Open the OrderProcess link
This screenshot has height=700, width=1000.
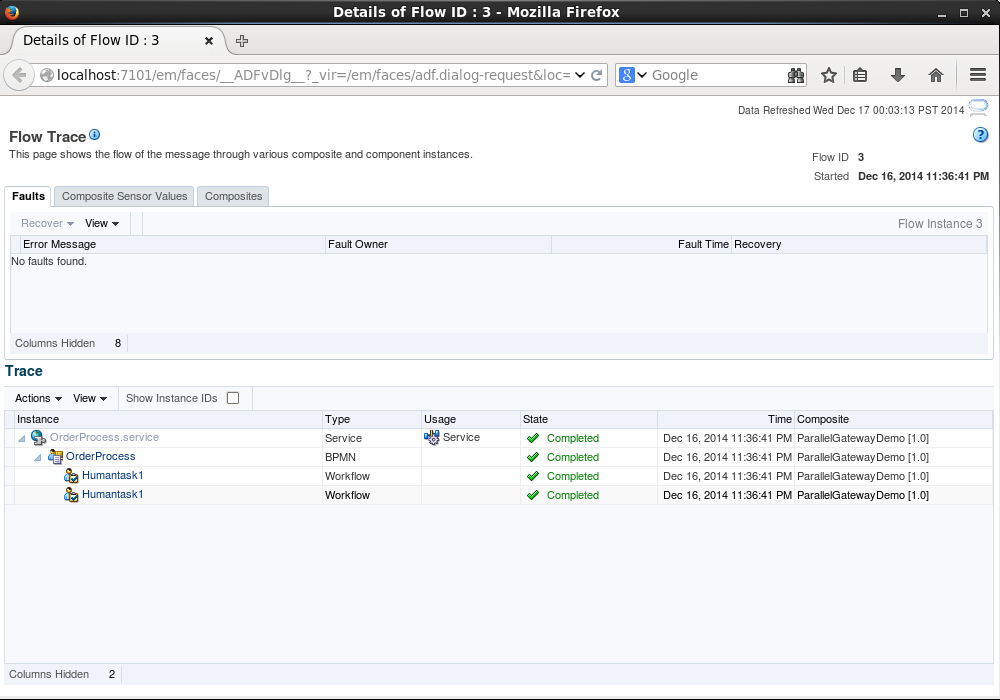[99, 456]
